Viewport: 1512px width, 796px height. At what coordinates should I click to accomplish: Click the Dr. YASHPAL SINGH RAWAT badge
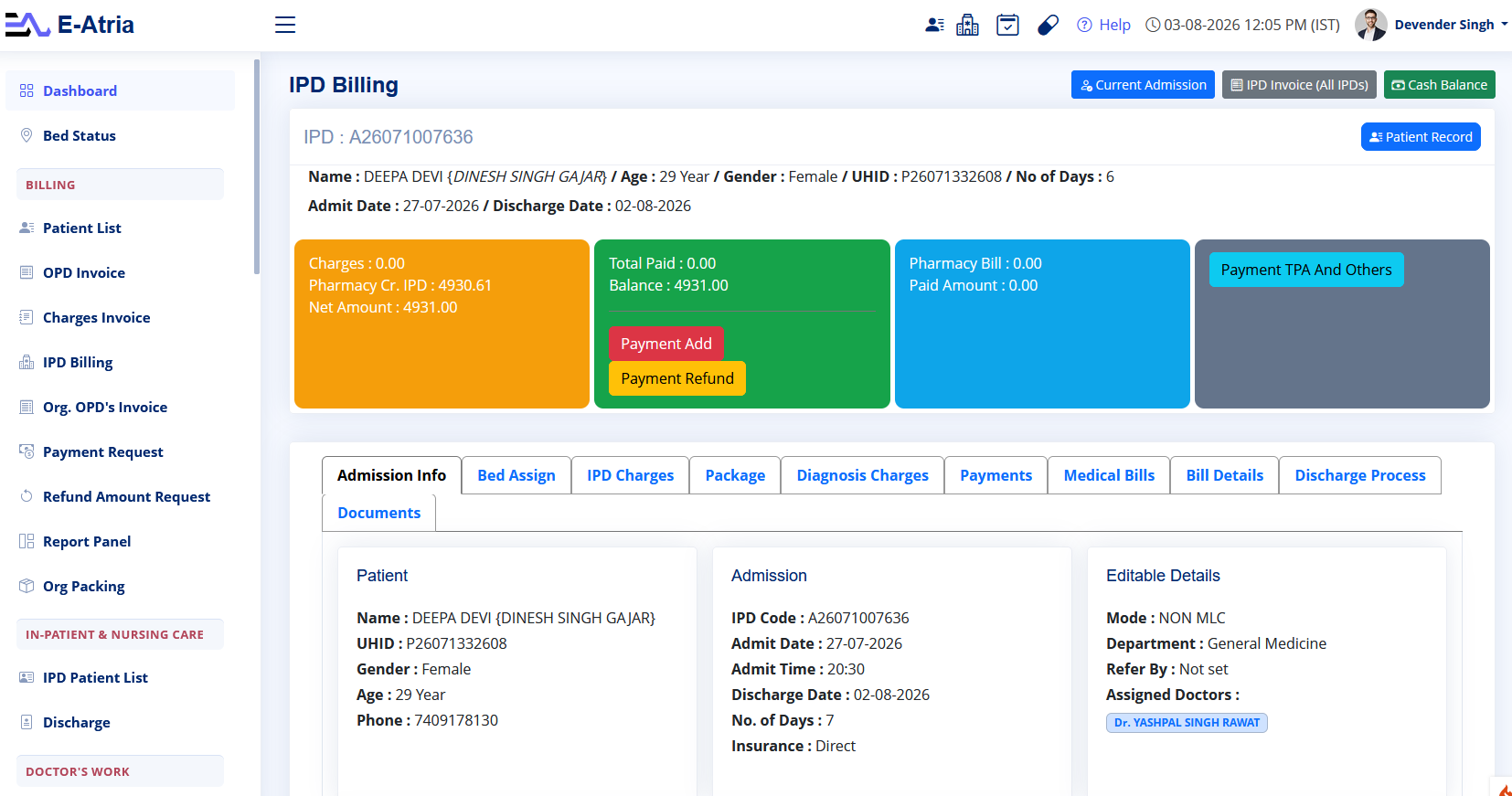coord(1187,723)
